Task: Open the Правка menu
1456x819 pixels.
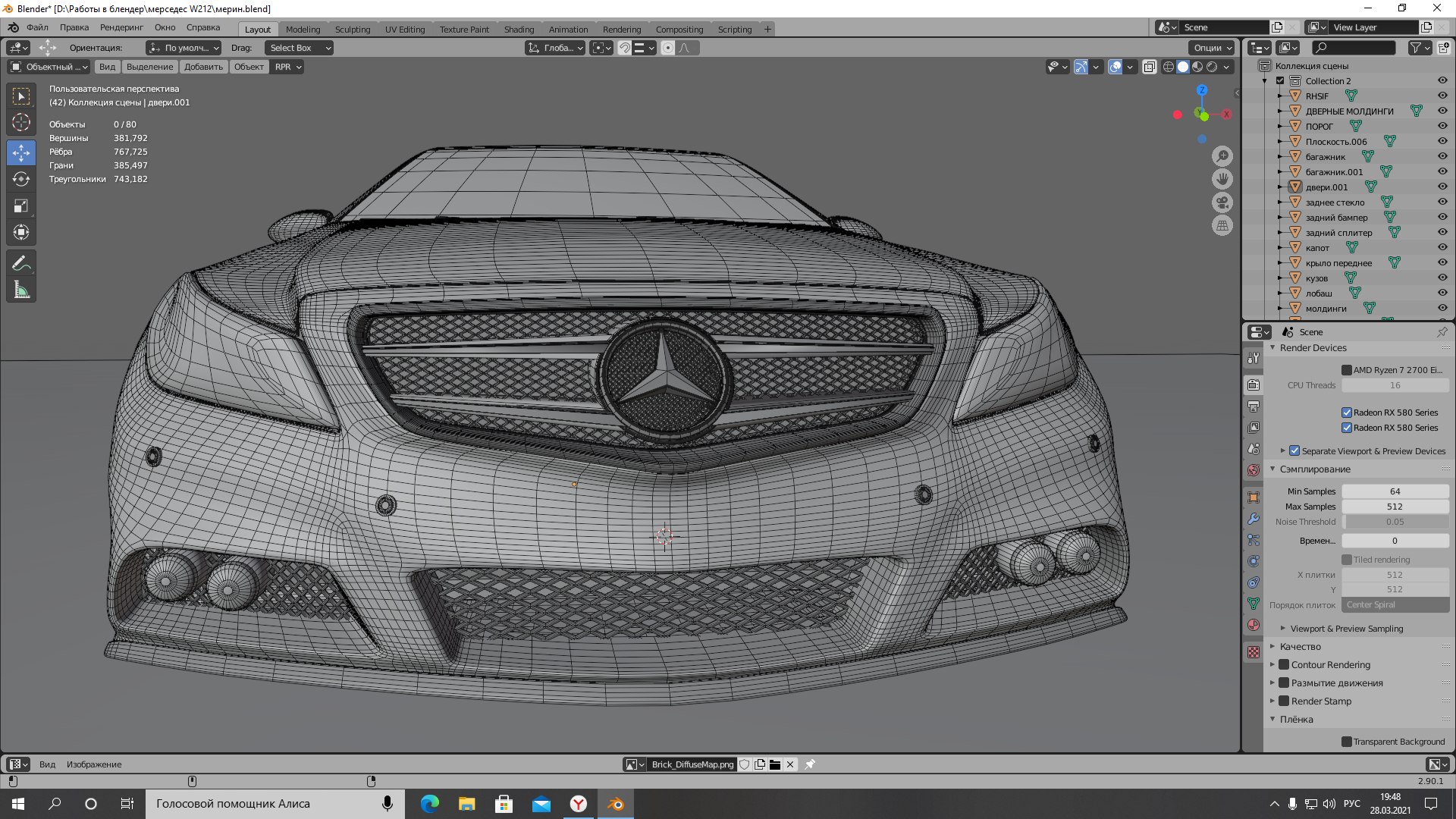Action: (74, 27)
